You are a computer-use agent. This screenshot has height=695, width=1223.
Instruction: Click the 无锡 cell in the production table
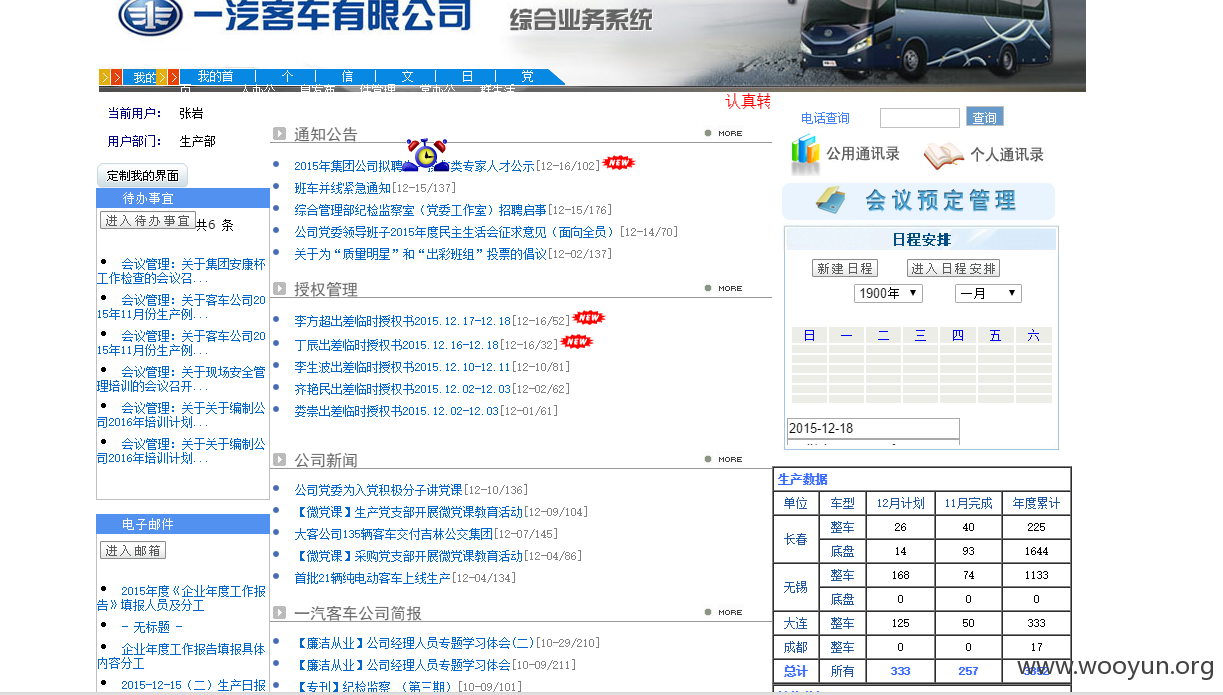pos(796,588)
